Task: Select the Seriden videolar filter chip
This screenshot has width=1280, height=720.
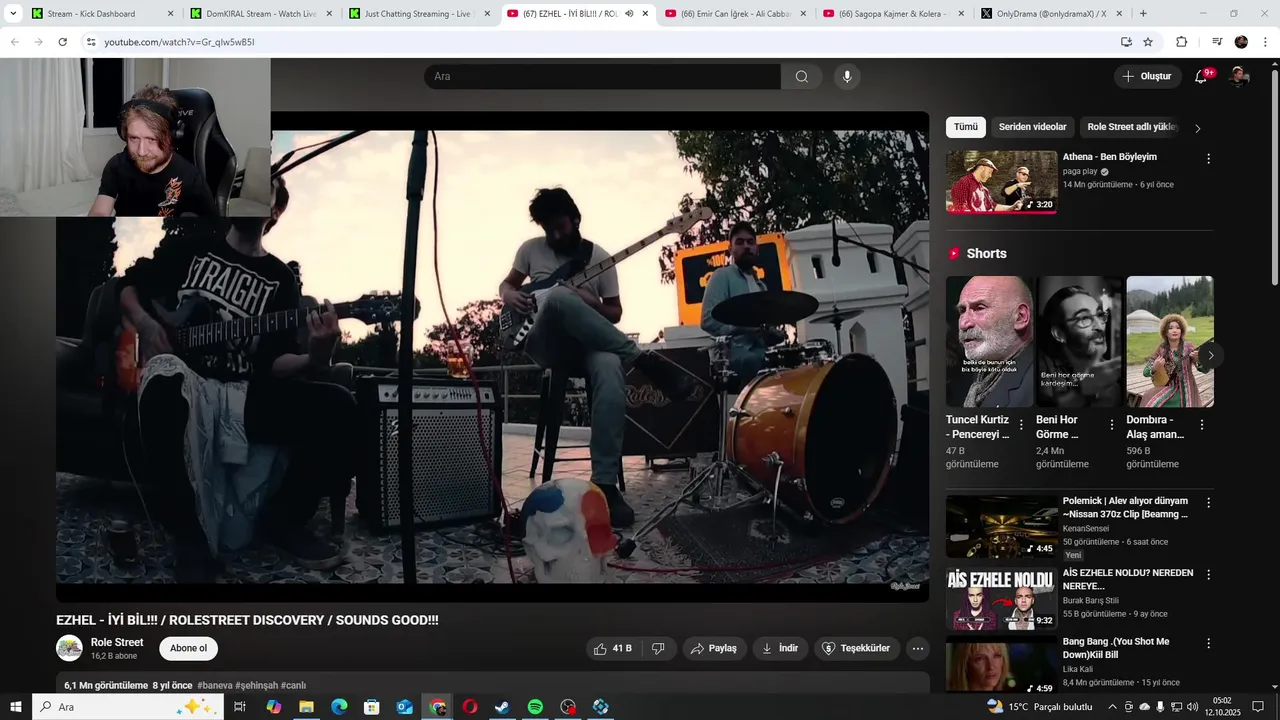Action: pyautogui.click(x=1032, y=127)
